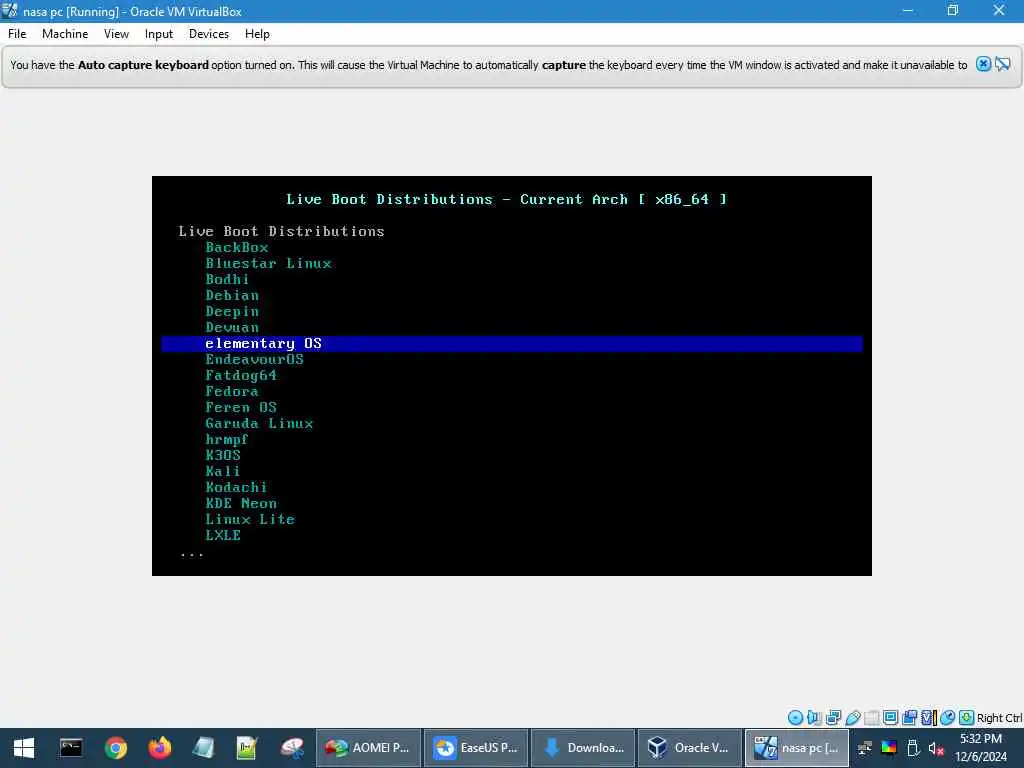Click the audio status icon in VM status bar
1024x768 pixels.
coord(814,718)
